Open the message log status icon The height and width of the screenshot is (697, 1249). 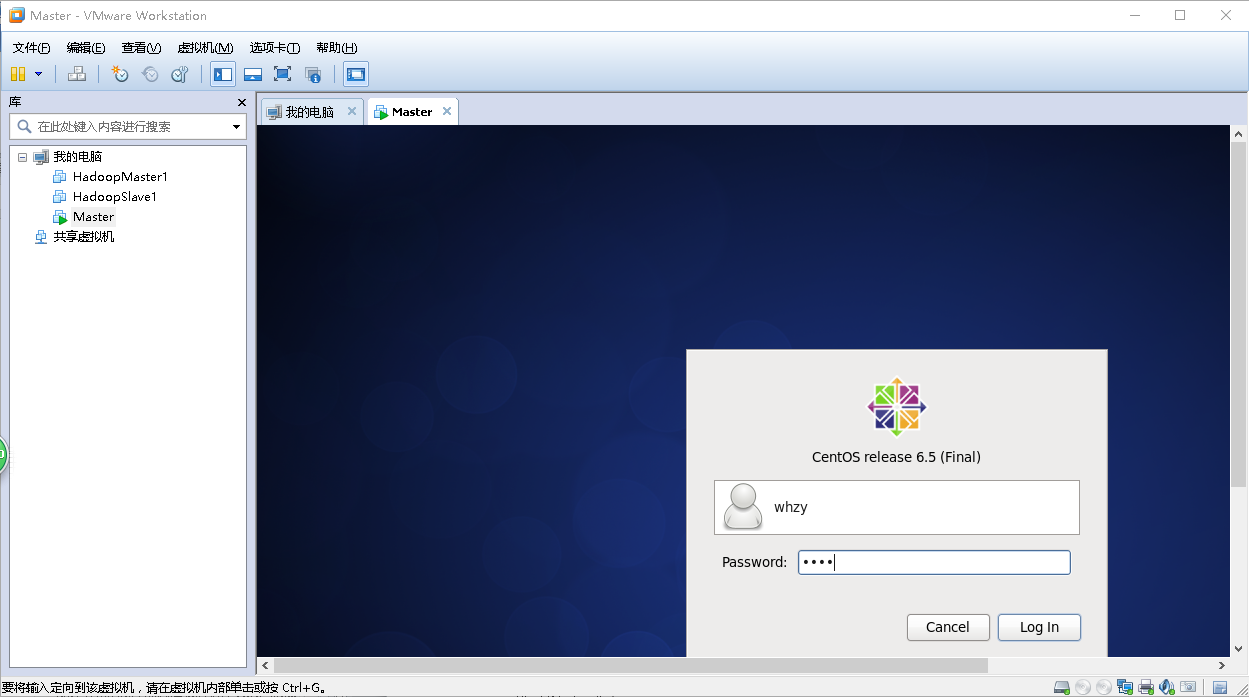1220,688
